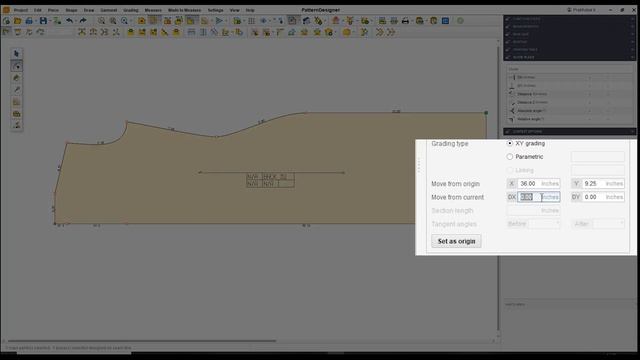Toggle the DX button in Move from current row
The image size is (640, 360).
(511, 197)
